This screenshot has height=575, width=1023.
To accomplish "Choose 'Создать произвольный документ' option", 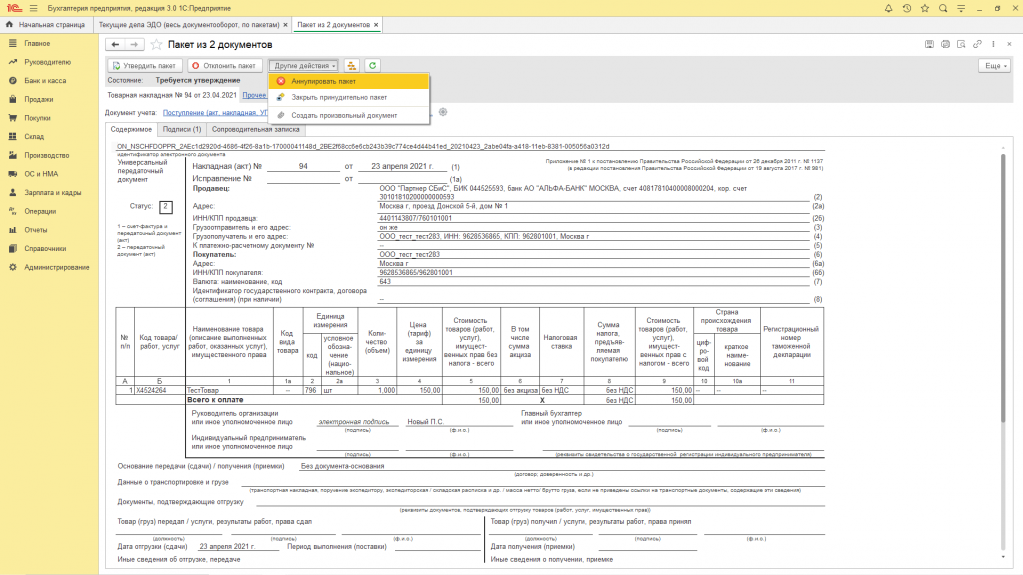I will [344, 115].
